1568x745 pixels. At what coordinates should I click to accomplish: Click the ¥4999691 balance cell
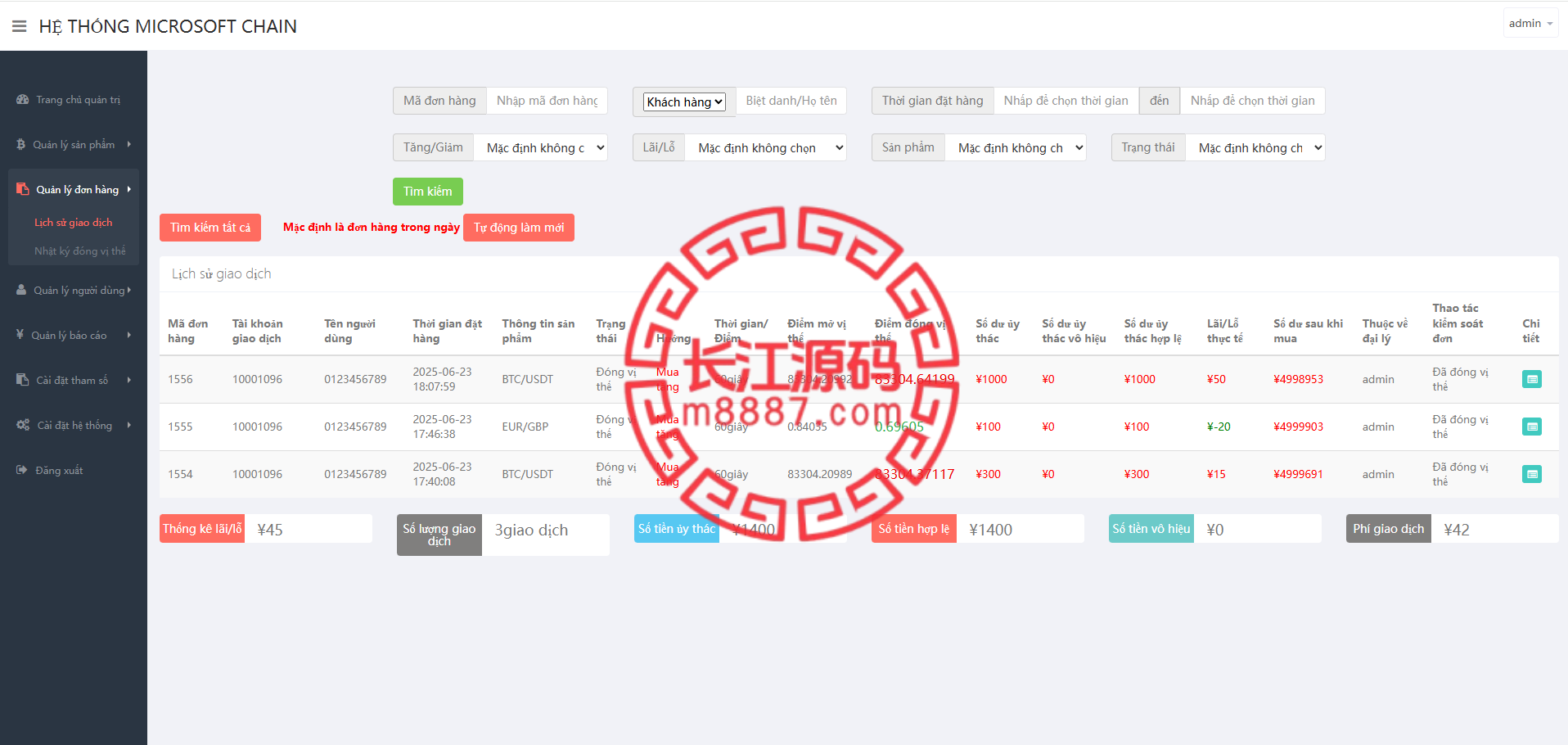1299,474
